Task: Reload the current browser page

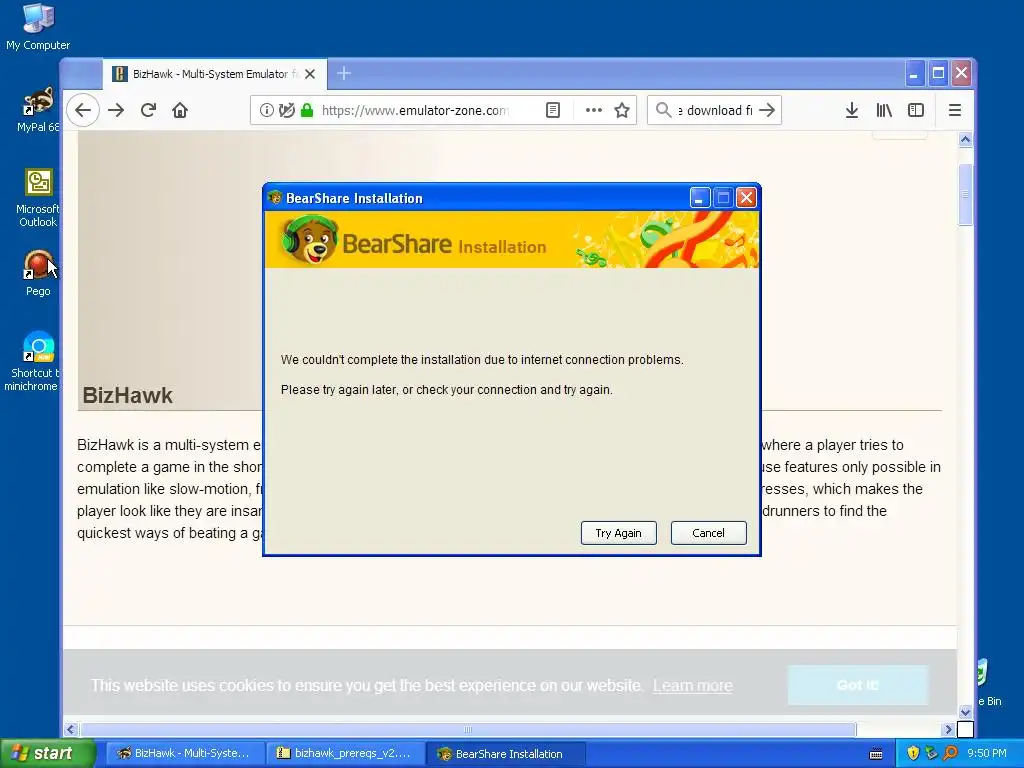Action: 148,110
